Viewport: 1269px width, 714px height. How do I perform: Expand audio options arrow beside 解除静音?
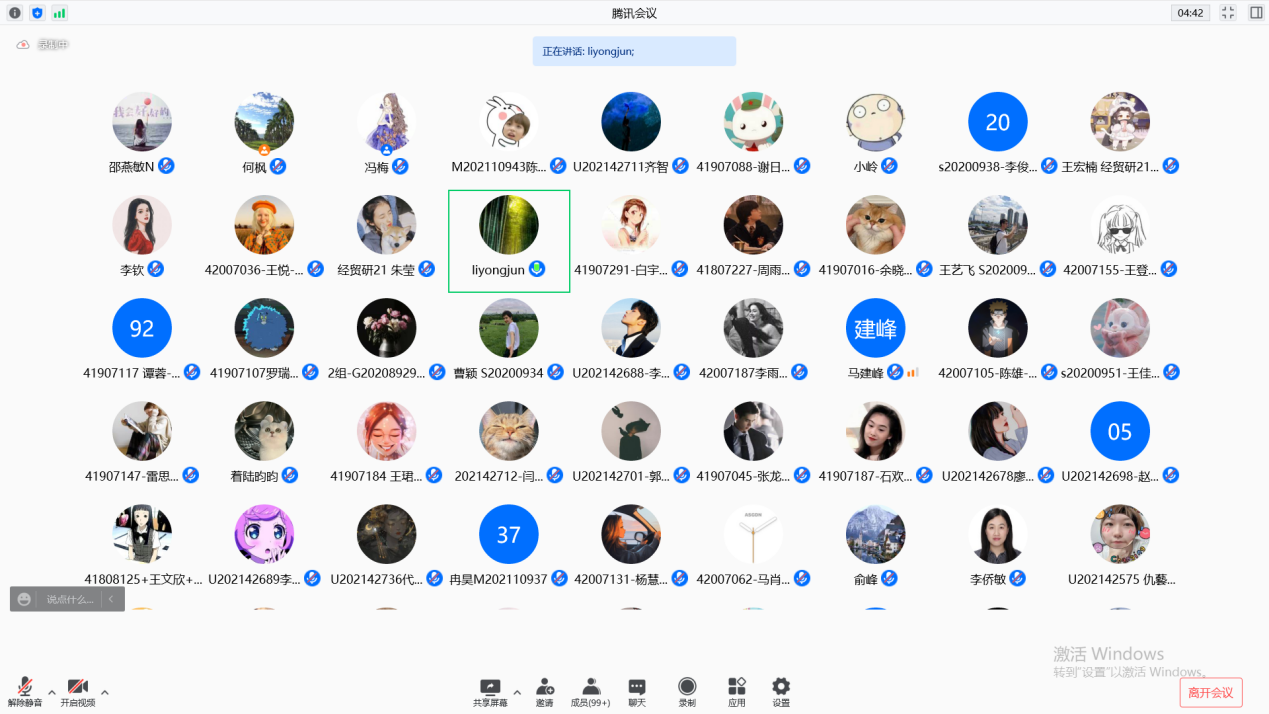[52, 692]
